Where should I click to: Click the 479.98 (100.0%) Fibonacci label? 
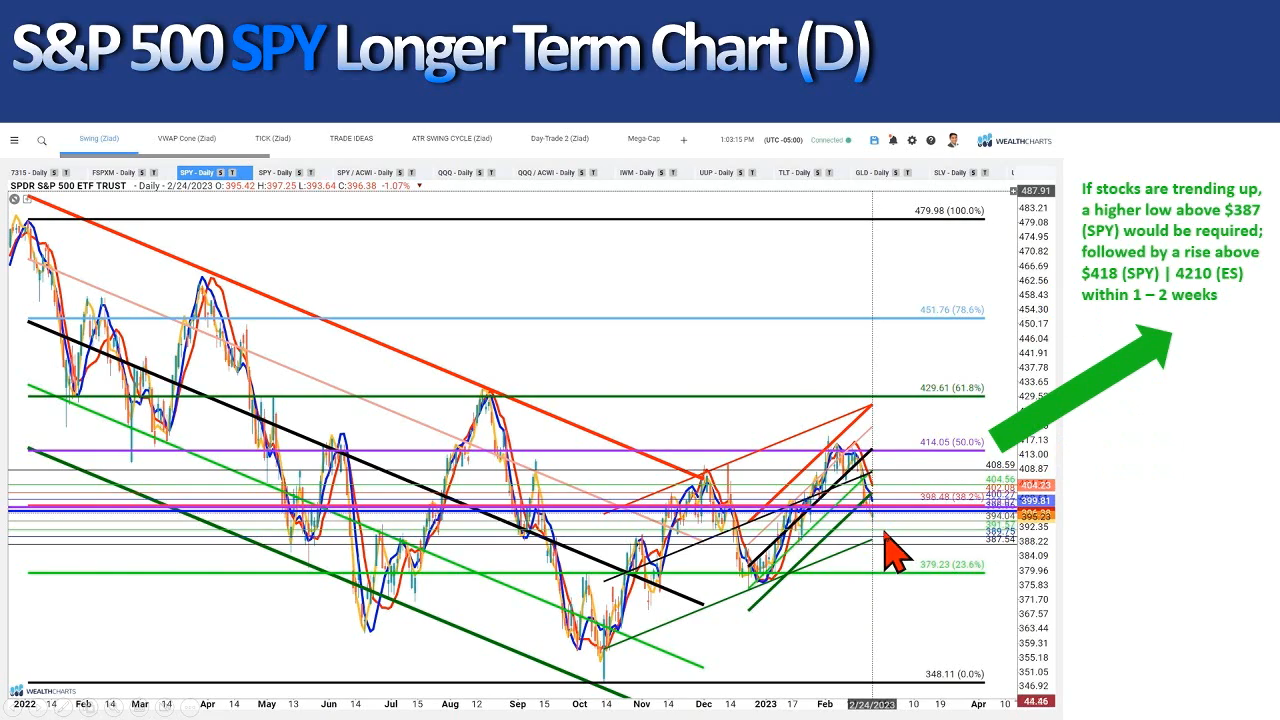(x=949, y=211)
